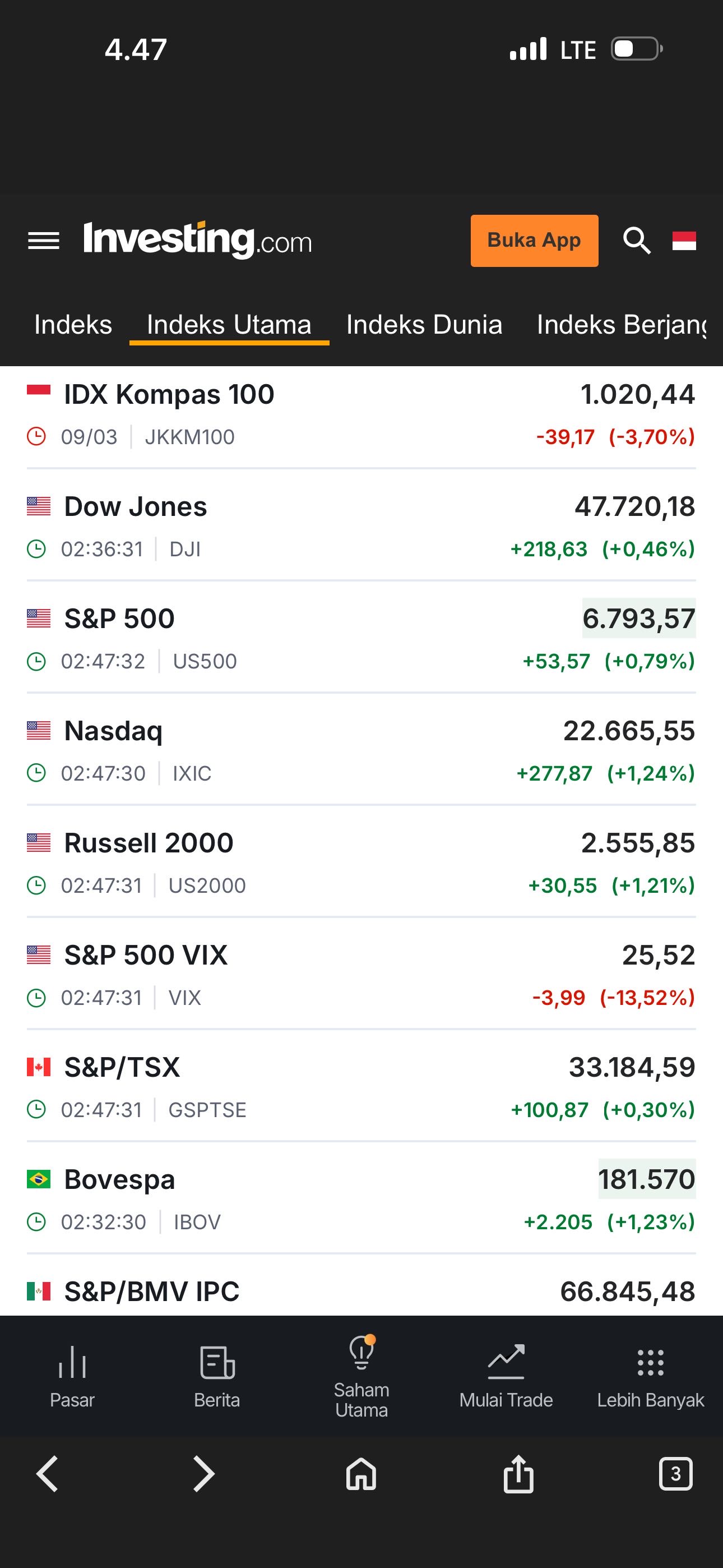Open IDX Kompas 100 row

pos(169,395)
